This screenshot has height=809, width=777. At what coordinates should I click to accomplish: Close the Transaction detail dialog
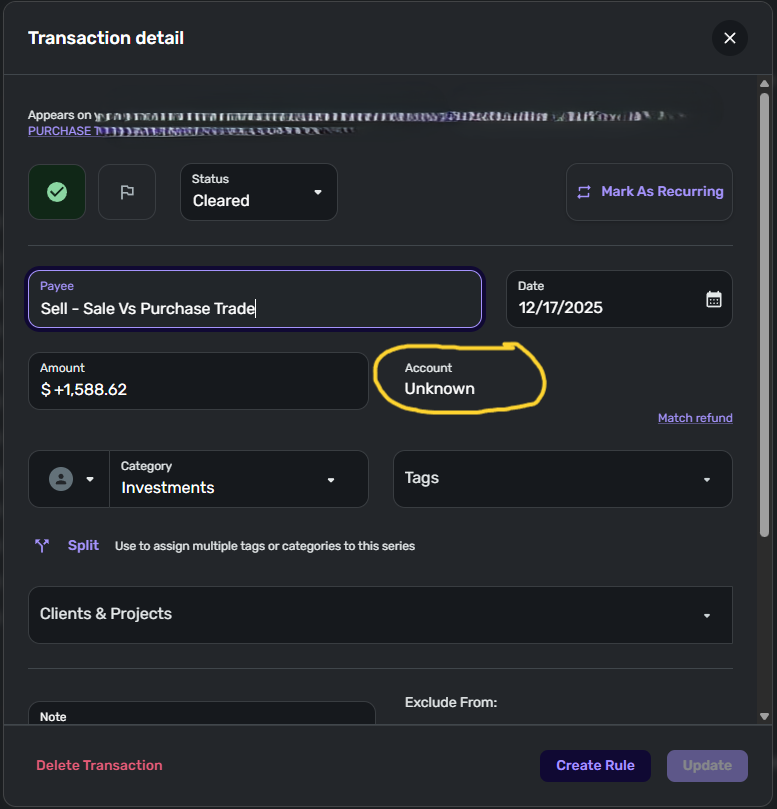point(729,38)
